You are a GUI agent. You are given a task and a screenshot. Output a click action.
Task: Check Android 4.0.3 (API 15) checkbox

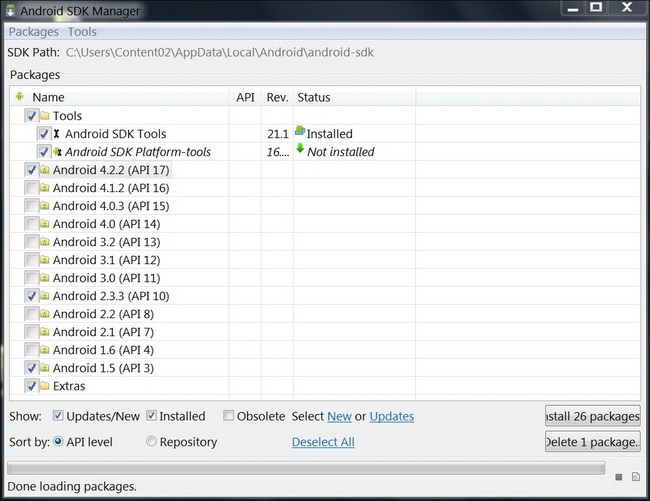click(31, 206)
